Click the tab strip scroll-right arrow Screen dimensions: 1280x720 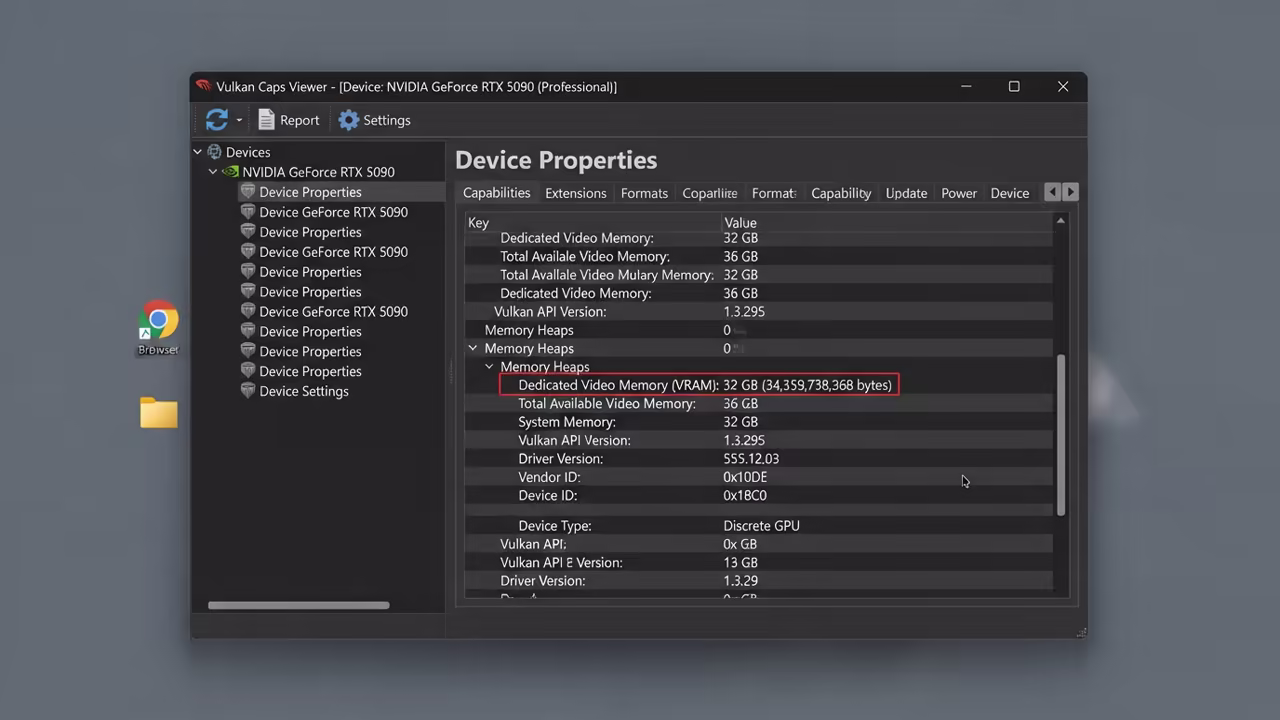(x=1071, y=192)
